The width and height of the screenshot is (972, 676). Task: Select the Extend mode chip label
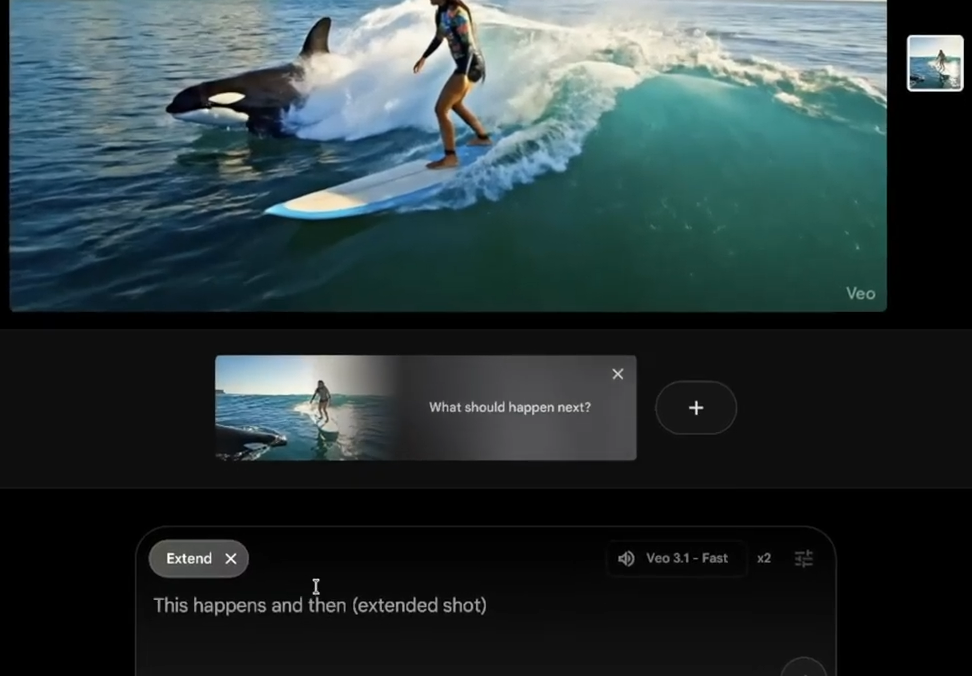click(x=189, y=559)
